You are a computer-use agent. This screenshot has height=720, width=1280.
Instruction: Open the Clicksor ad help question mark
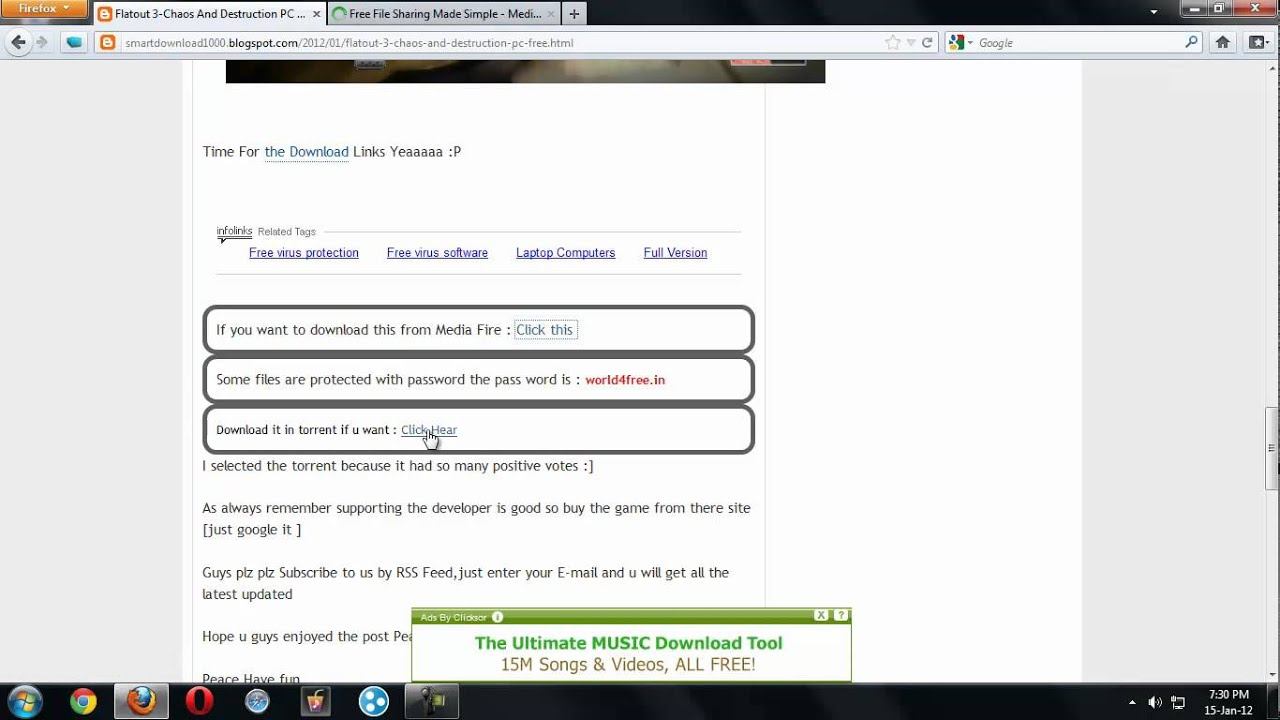[842, 616]
